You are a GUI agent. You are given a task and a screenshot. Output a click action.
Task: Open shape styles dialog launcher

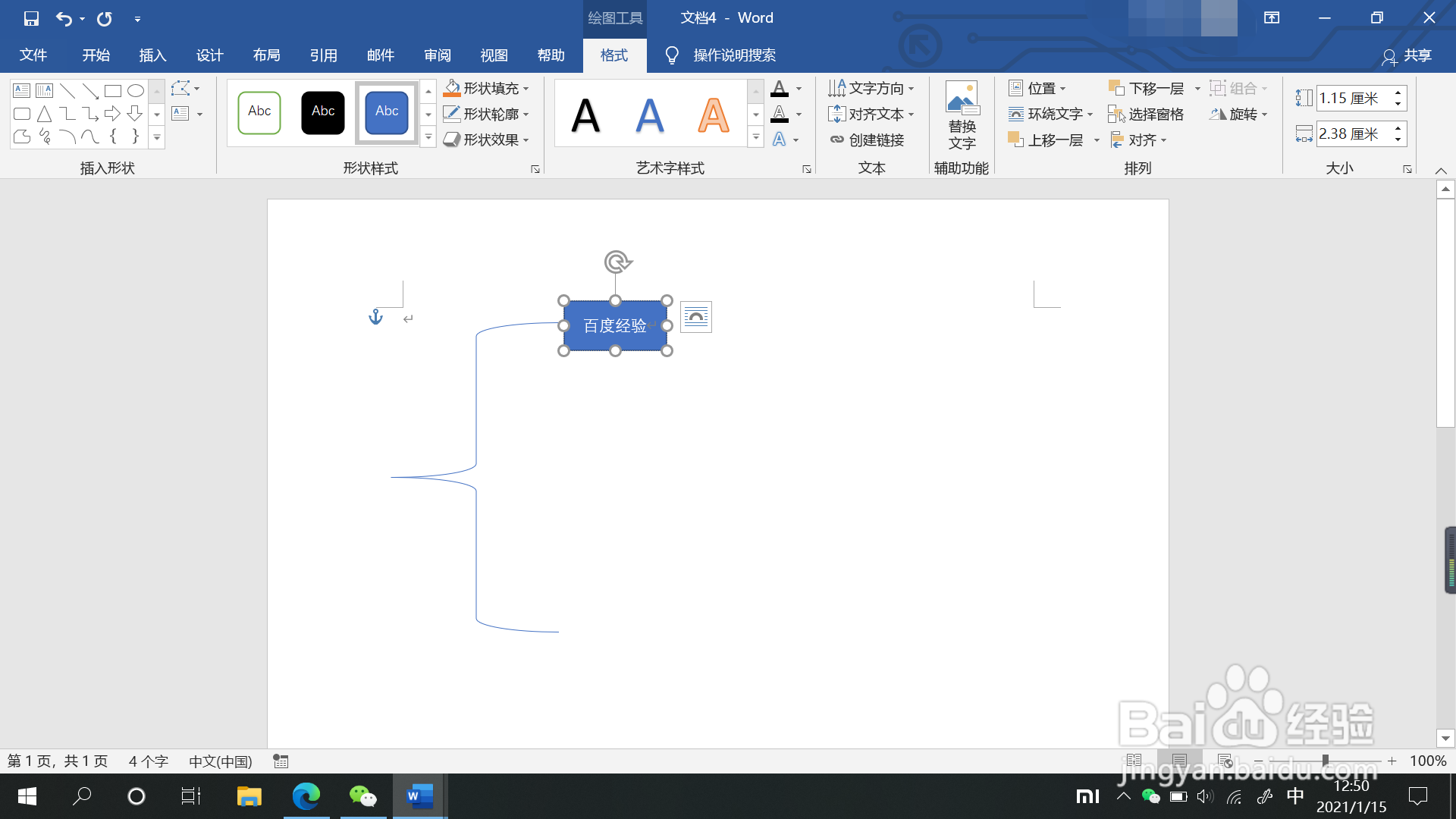click(x=535, y=169)
